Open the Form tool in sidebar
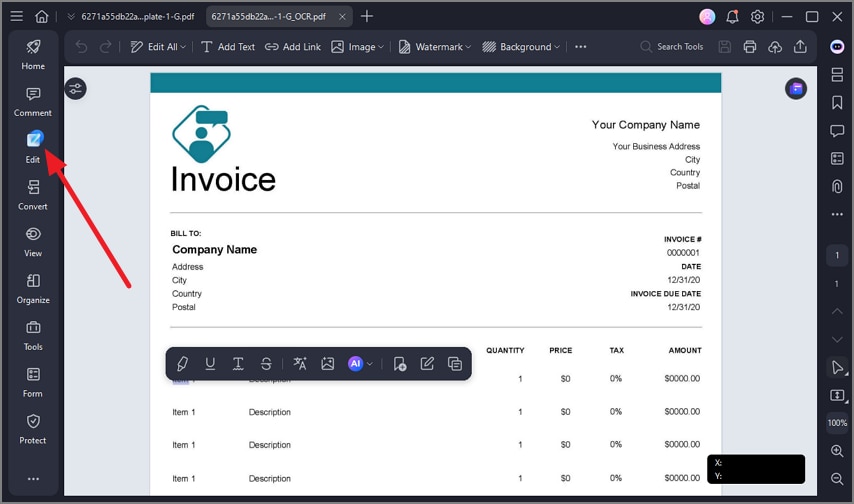Image resolution: width=854 pixels, height=504 pixels. click(33, 382)
